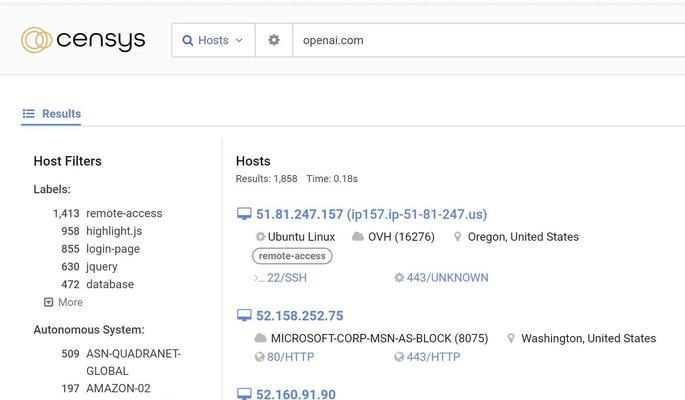
Task: Click the remote-access tag badge
Action: click(292, 256)
